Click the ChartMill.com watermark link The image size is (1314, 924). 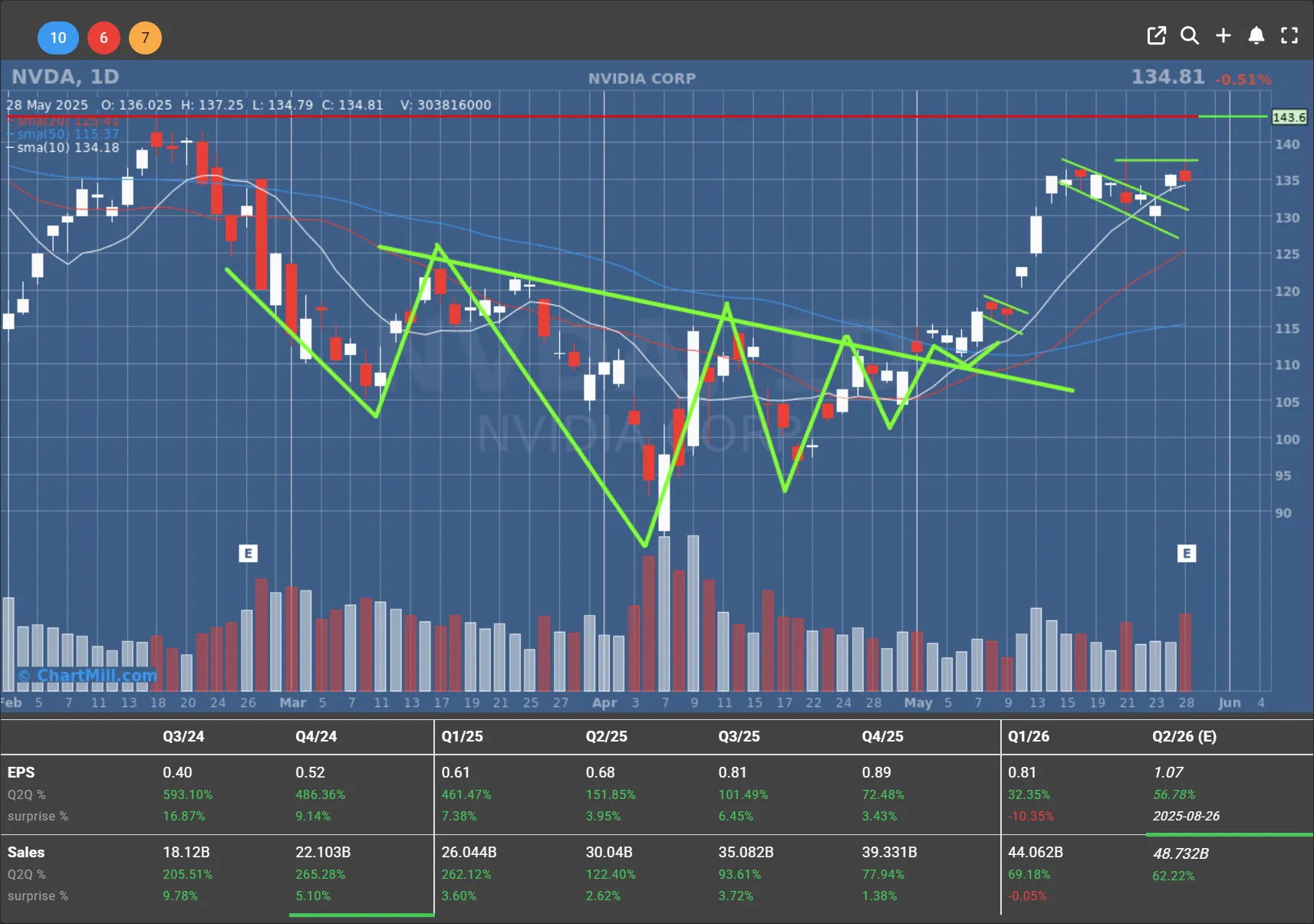(87, 676)
